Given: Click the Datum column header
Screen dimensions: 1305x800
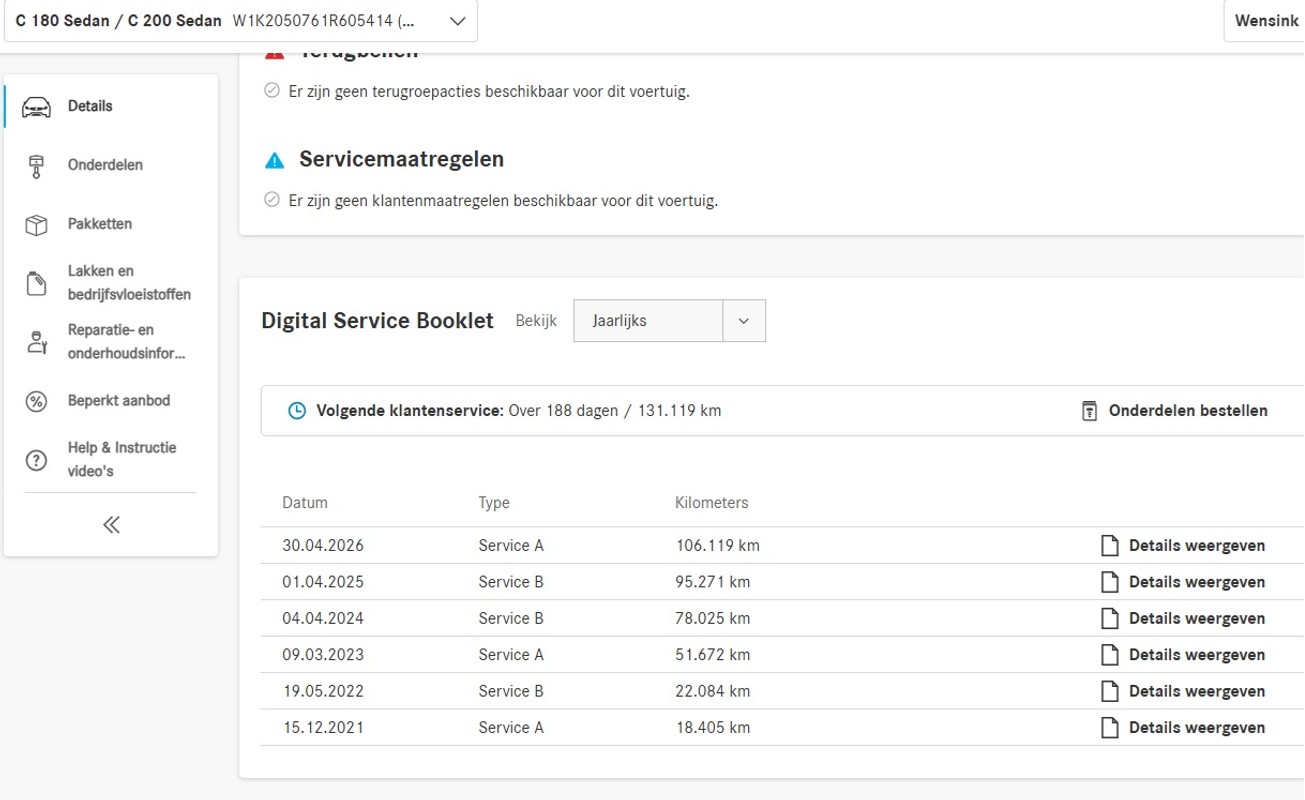Looking at the screenshot, I should click(x=305, y=503).
